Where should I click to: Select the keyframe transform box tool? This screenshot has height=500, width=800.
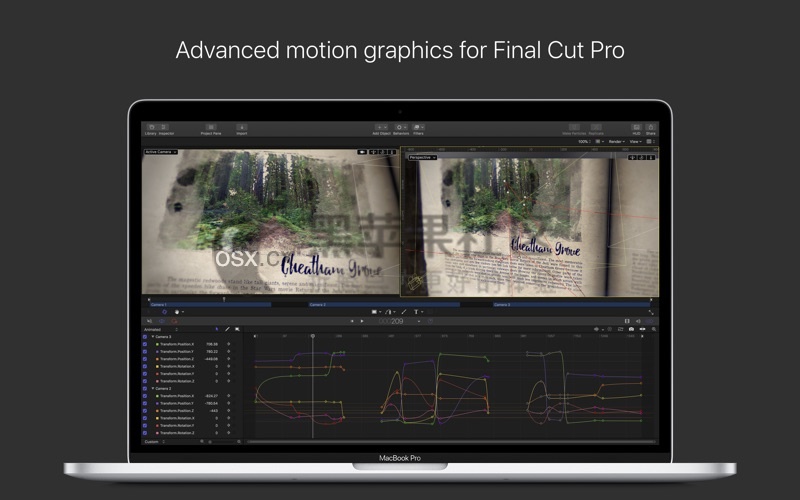coord(237,330)
